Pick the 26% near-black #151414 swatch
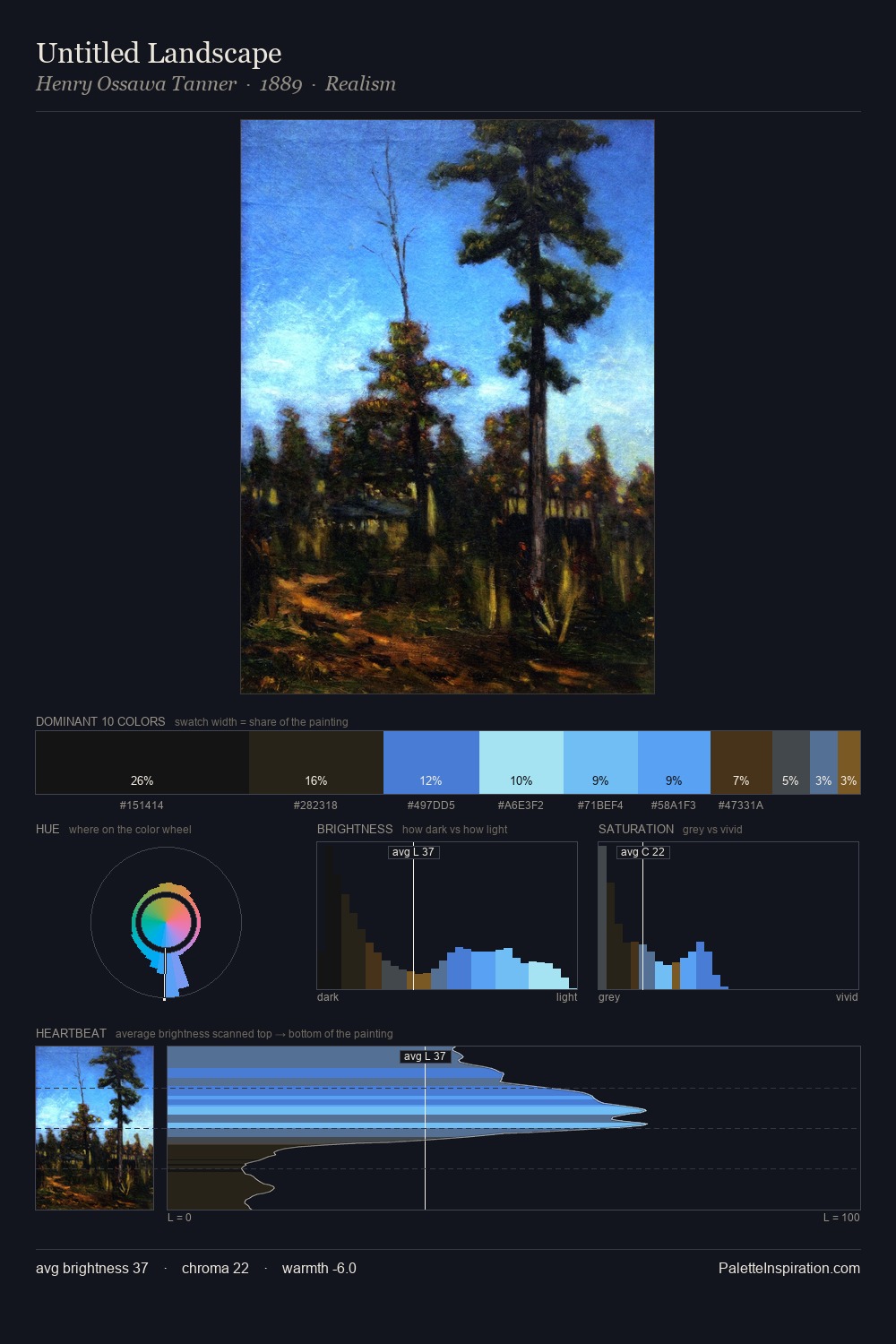 point(142,762)
